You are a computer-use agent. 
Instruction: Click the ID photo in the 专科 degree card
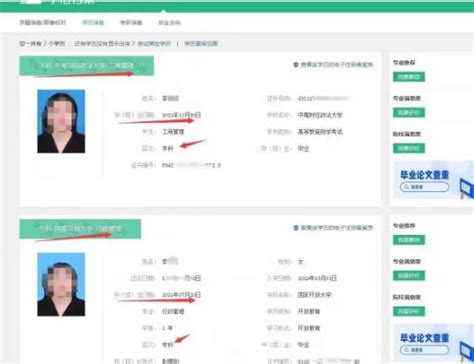(x=61, y=284)
